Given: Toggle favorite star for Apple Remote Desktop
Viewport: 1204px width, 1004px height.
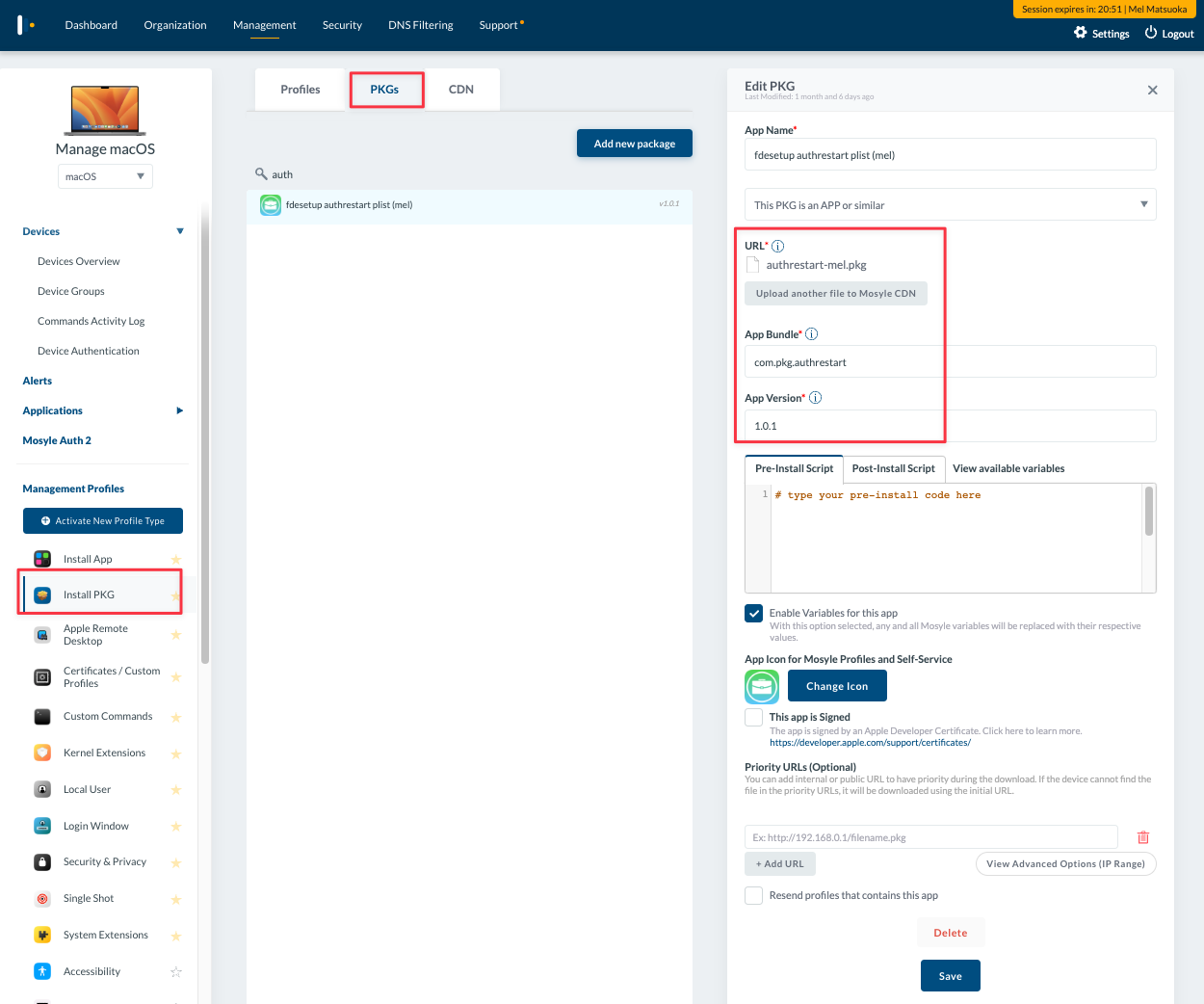Looking at the screenshot, I should coord(176,635).
